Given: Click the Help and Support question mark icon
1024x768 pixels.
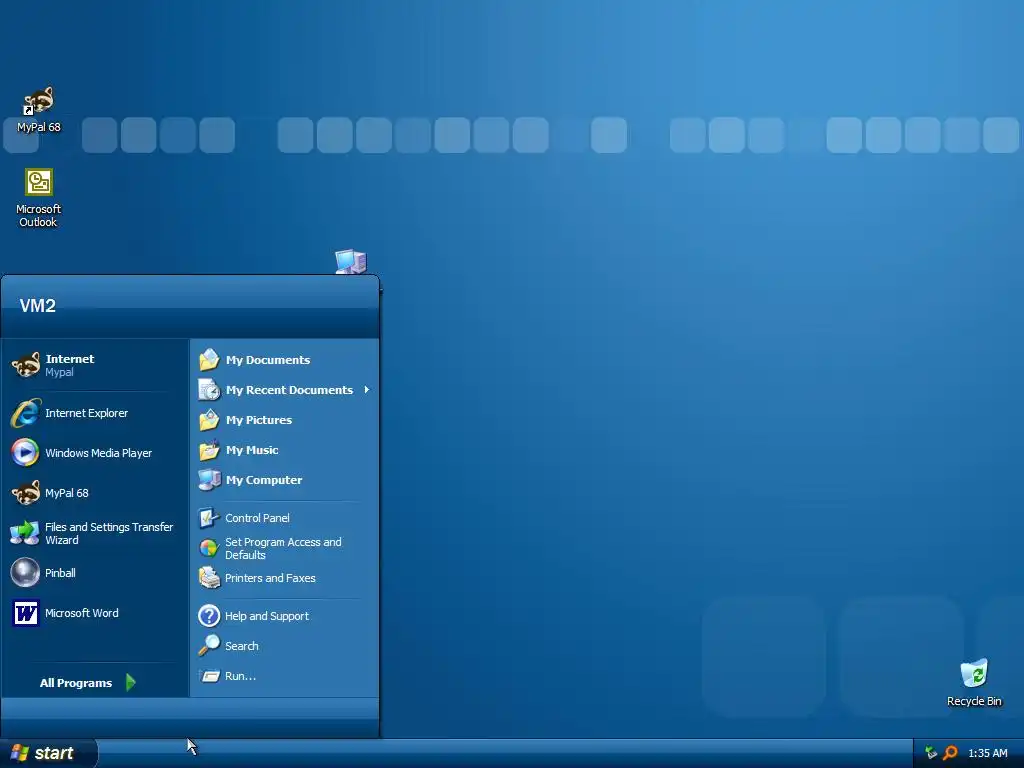Looking at the screenshot, I should pos(209,616).
